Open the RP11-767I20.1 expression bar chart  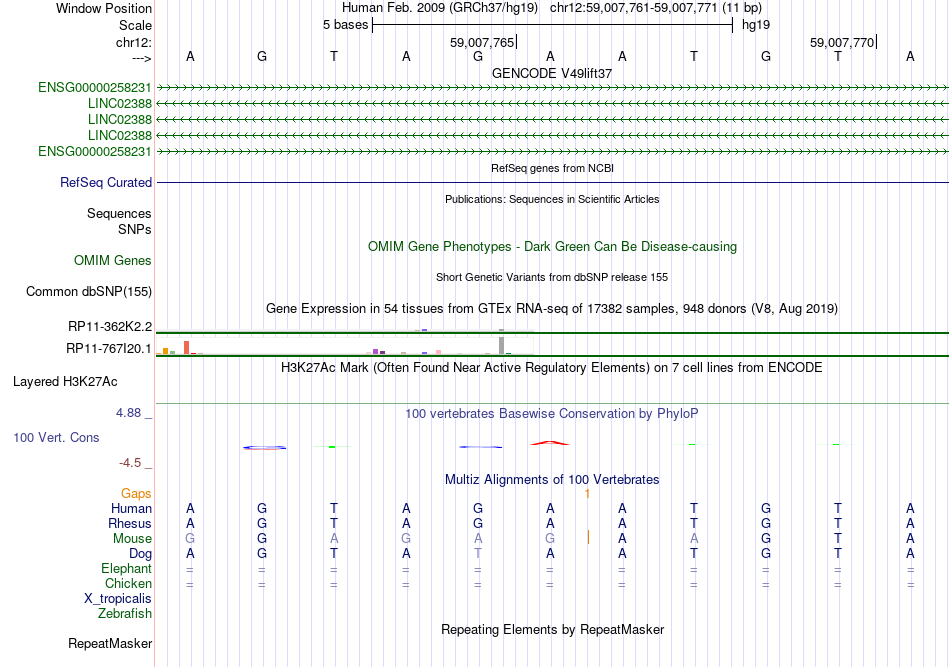point(345,347)
